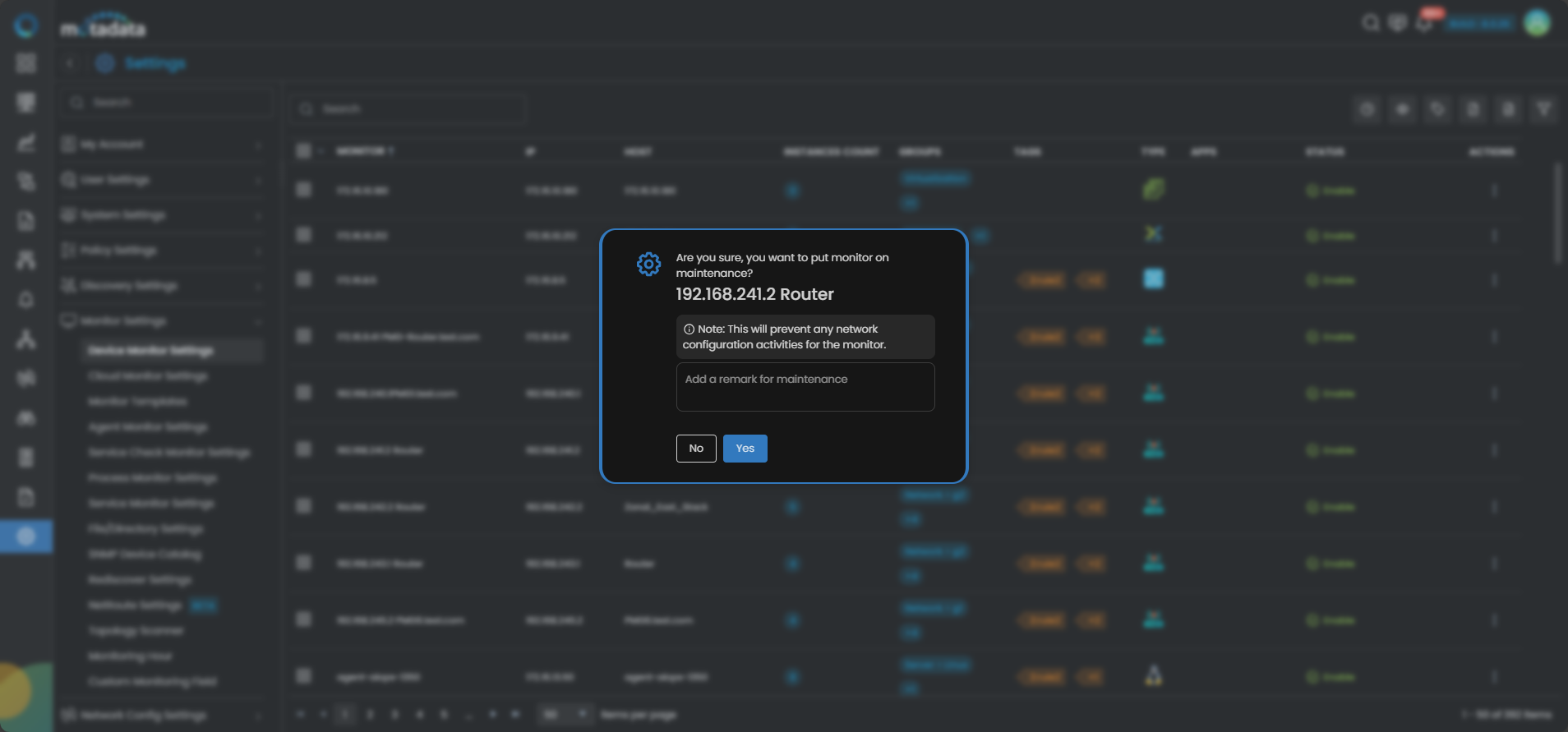Click the maintenance remark text field
The height and width of the screenshot is (732, 1568).
(x=805, y=387)
